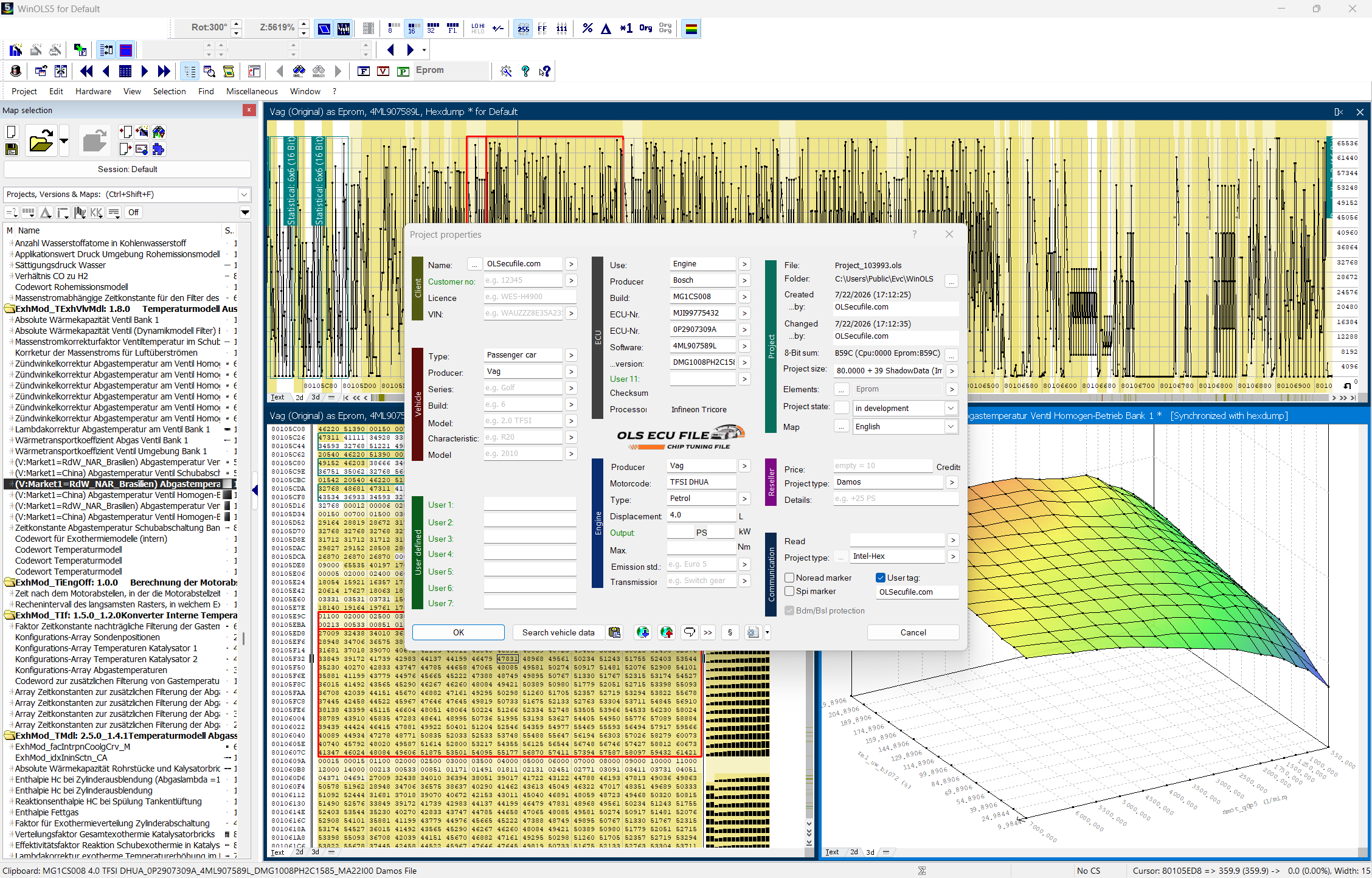Select the 32-bit view toolbar icon
The height and width of the screenshot is (878, 1372).
click(x=432, y=29)
